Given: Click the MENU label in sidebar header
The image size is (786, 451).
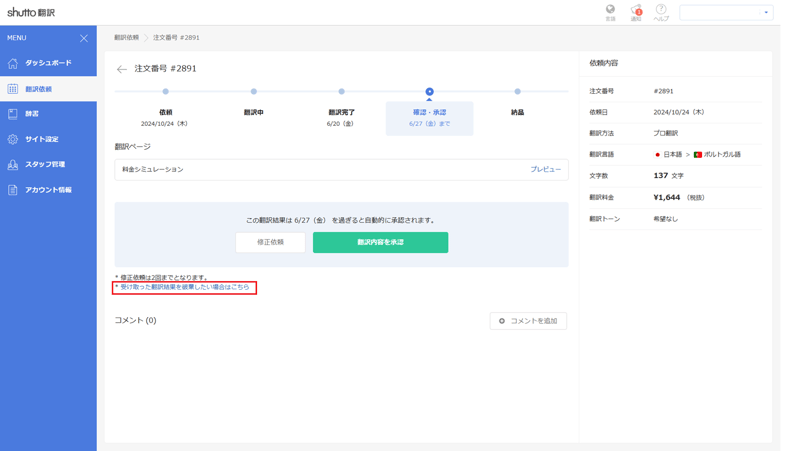Looking at the screenshot, I should pyautogui.click(x=17, y=38).
